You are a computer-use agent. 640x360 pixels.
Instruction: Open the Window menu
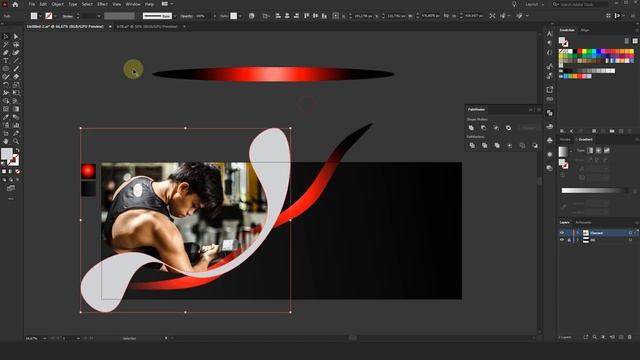tap(133, 4)
